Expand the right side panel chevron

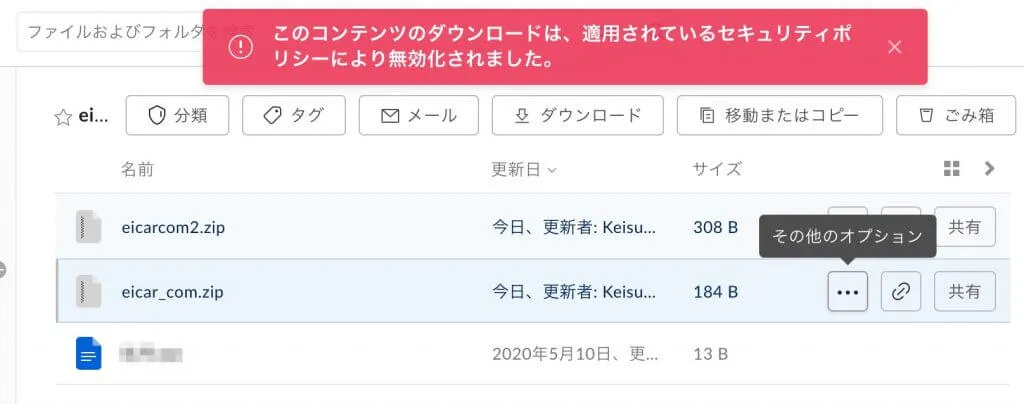coord(990,169)
